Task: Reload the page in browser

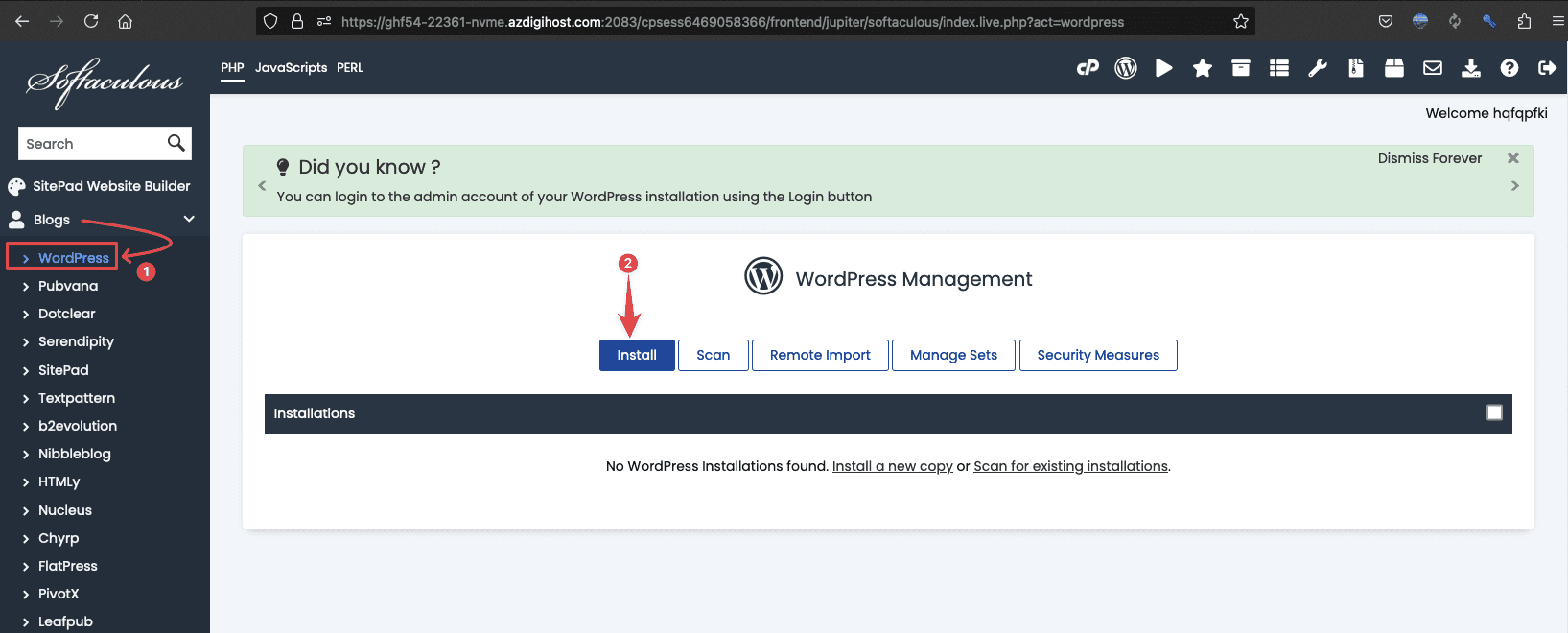Action: click(x=91, y=21)
